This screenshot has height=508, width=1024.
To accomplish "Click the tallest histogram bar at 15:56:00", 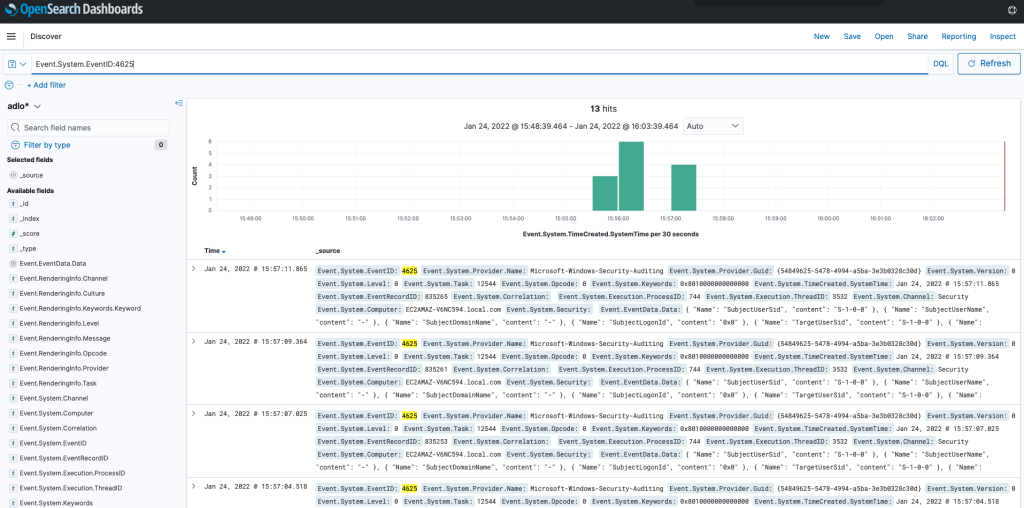I will [x=631, y=176].
